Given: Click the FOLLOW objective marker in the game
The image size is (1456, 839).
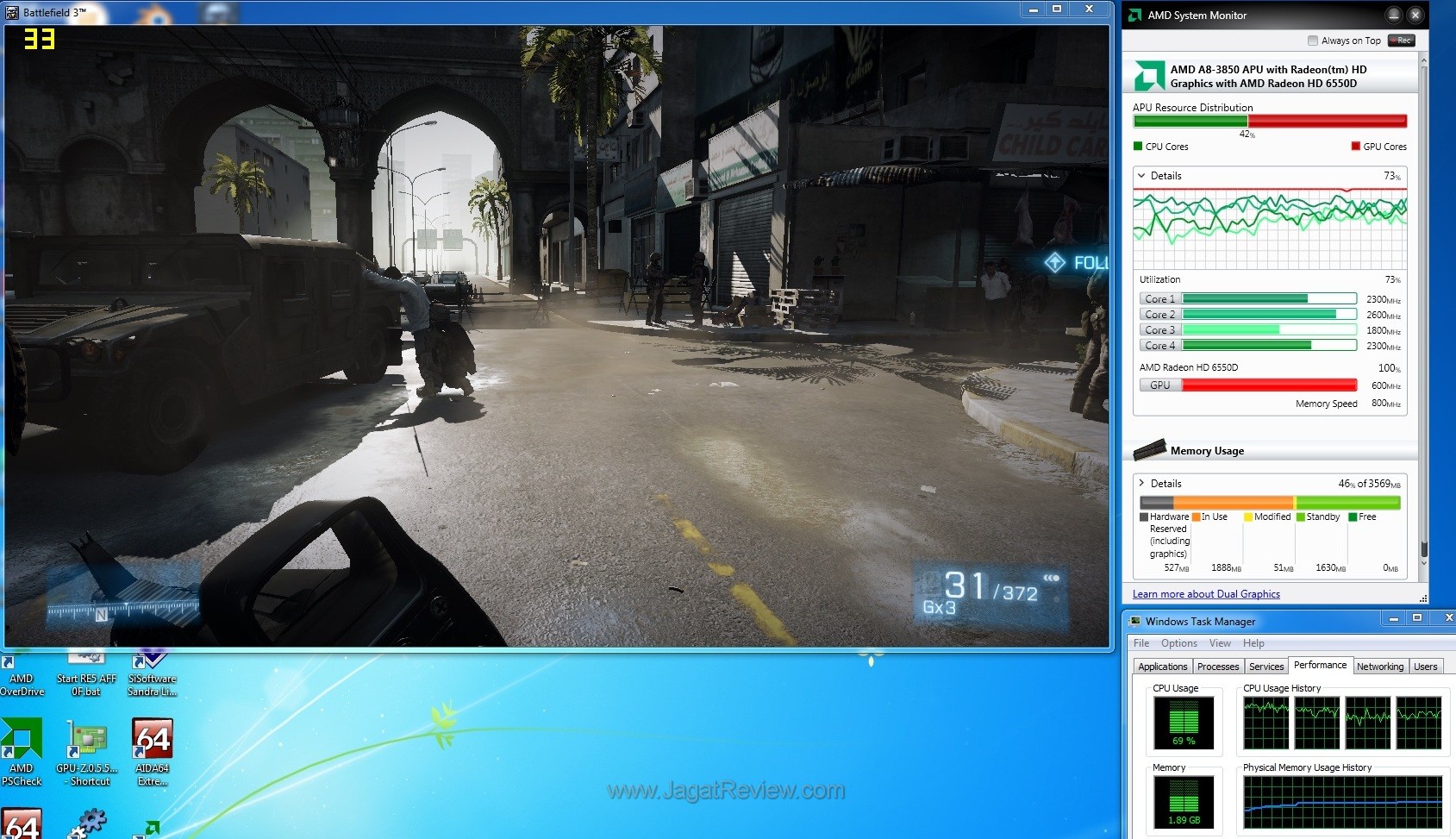Looking at the screenshot, I should 1076,262.
